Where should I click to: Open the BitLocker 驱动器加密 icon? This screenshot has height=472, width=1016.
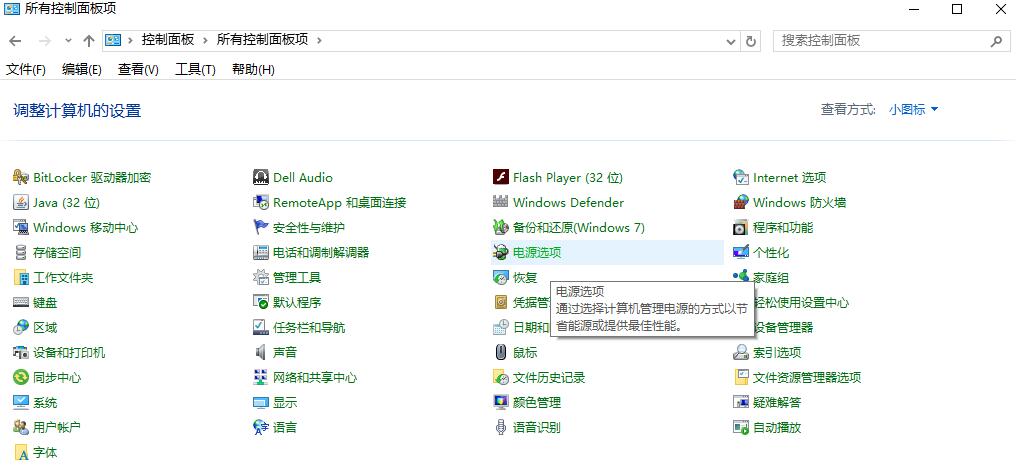click(21, 177)
